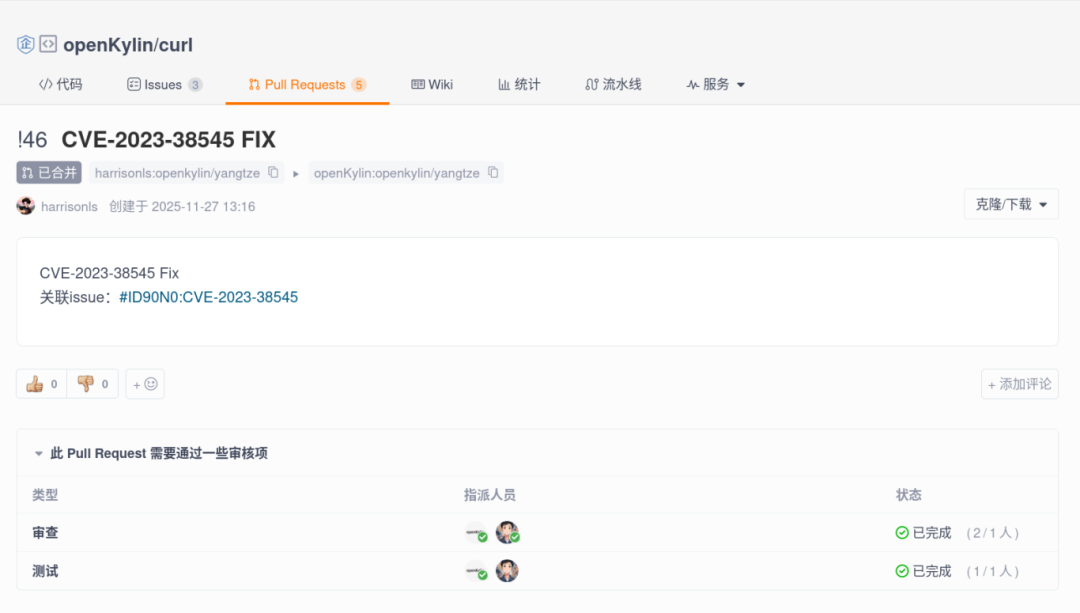Go to the 代码 tab
Viewport: 1080px width, 613px height.
click(x=60, y=84)
